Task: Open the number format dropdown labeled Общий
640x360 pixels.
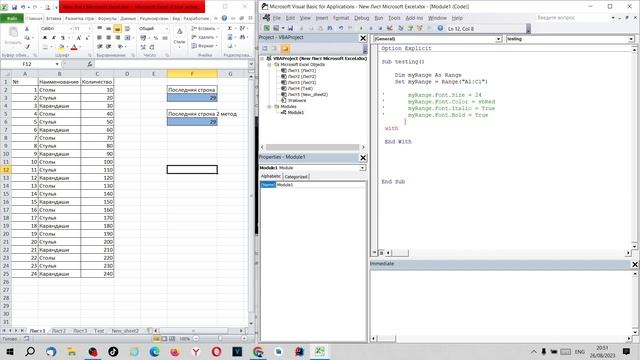Action: click(166, 29)
